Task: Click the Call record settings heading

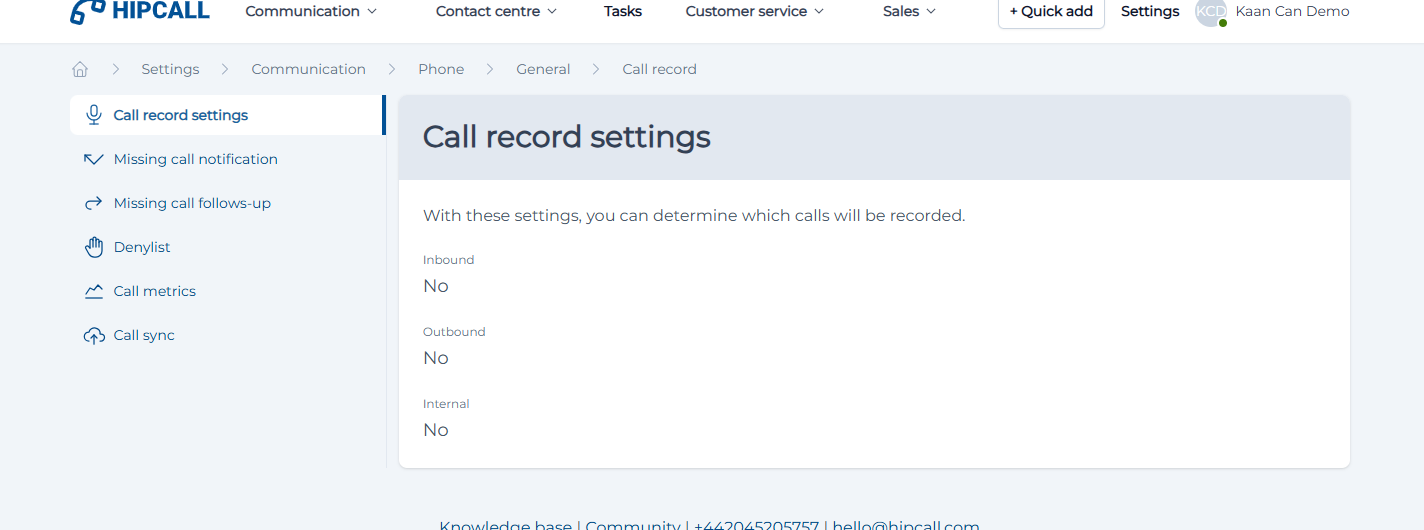Action: click(566, 137)
